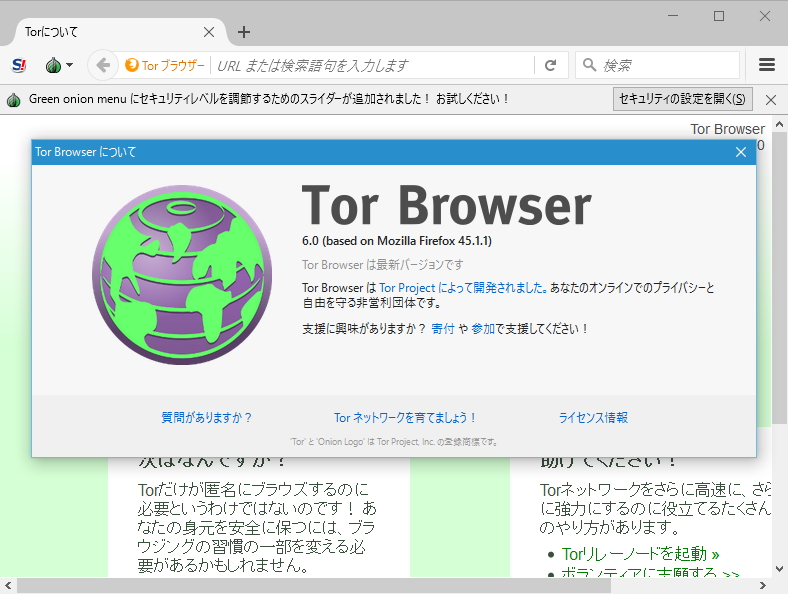
Task: Close the Torについて tab
Action: point(209,32)
